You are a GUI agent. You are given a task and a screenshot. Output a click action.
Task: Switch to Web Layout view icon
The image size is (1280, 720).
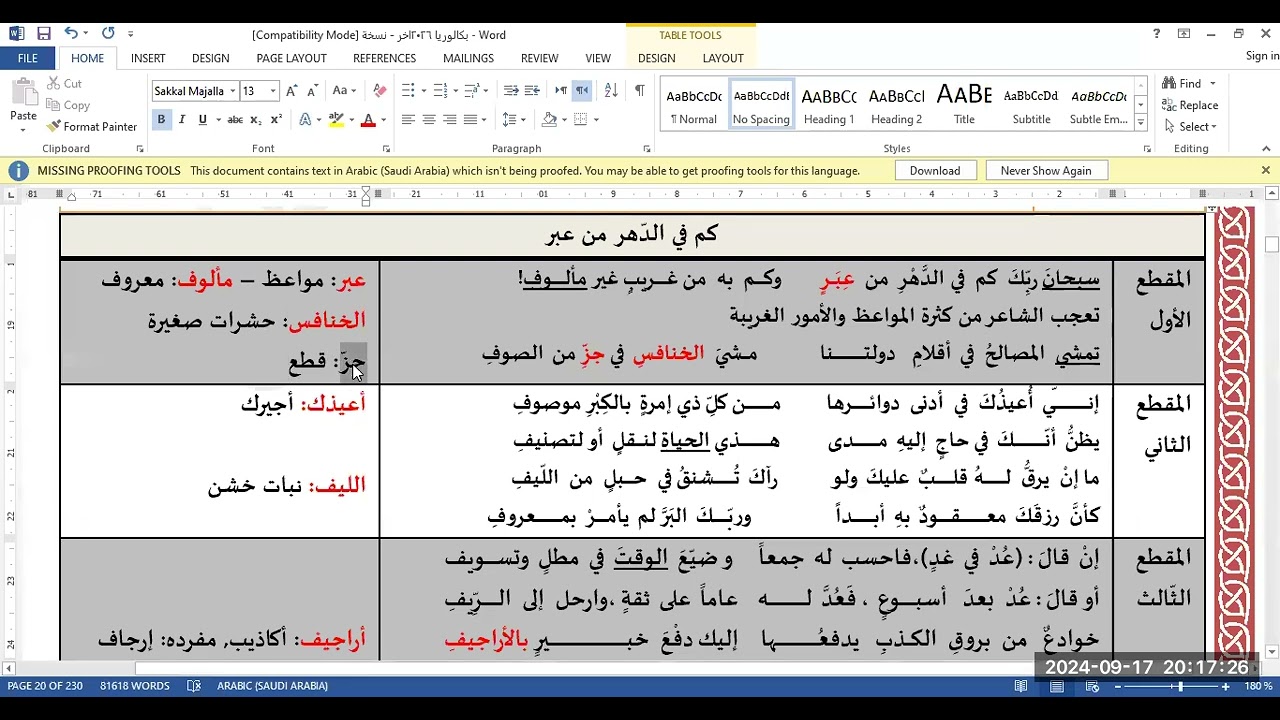click(1092, 686)
